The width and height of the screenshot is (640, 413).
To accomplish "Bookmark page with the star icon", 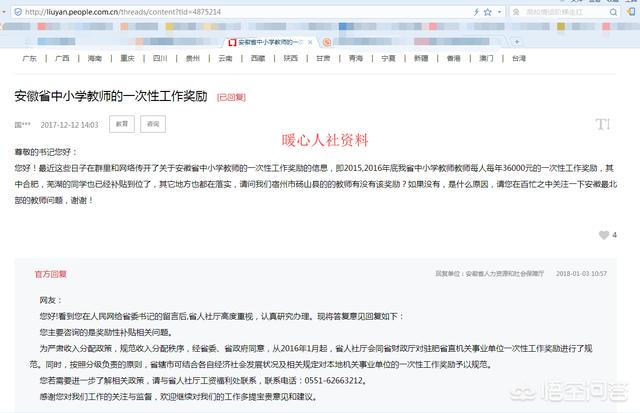I will (488, 12).
